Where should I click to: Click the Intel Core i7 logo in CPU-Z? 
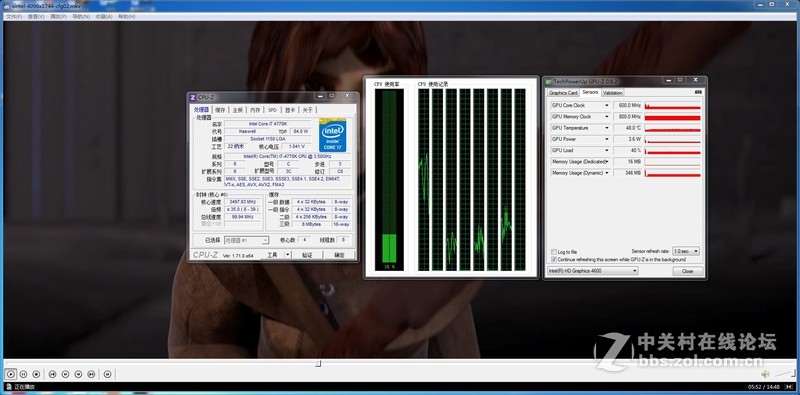point(332,135)
